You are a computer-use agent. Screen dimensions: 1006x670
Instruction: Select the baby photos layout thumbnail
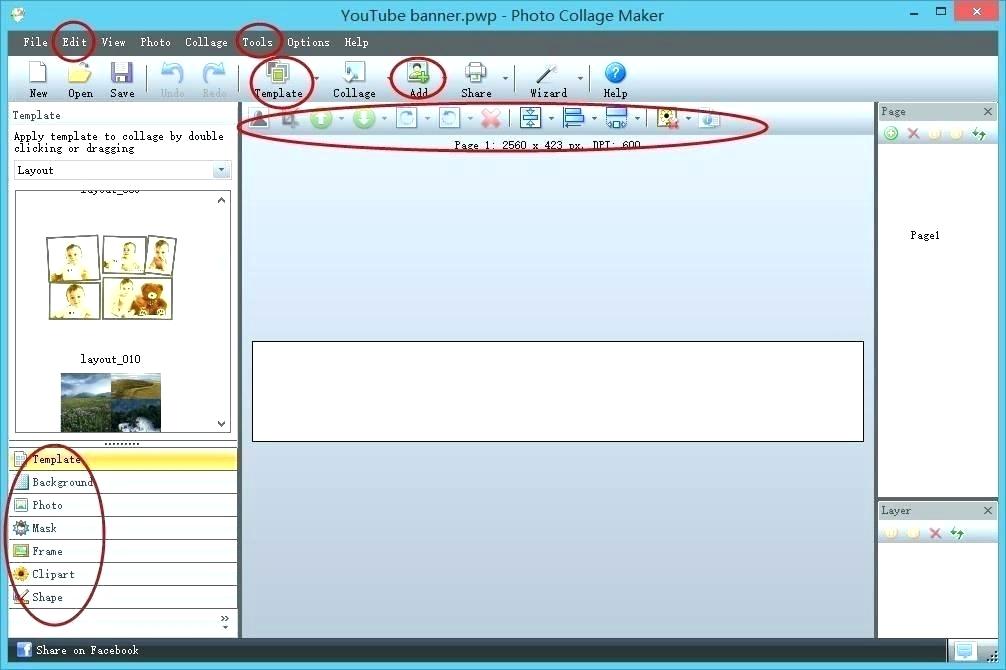pyautogui.click(x=111, y=277)
